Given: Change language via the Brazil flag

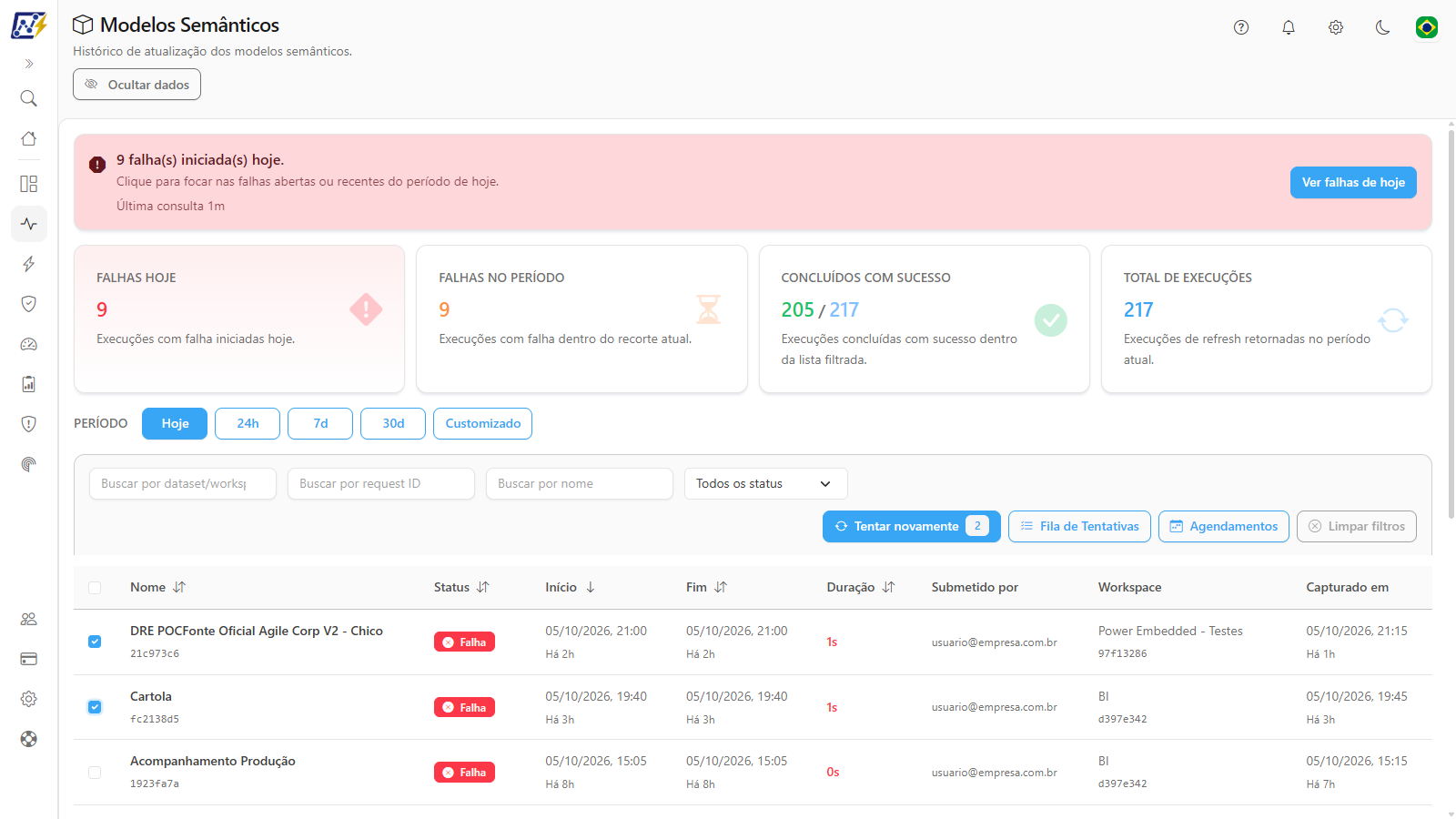Looking at the screenshot, I should click(1427, 27).
